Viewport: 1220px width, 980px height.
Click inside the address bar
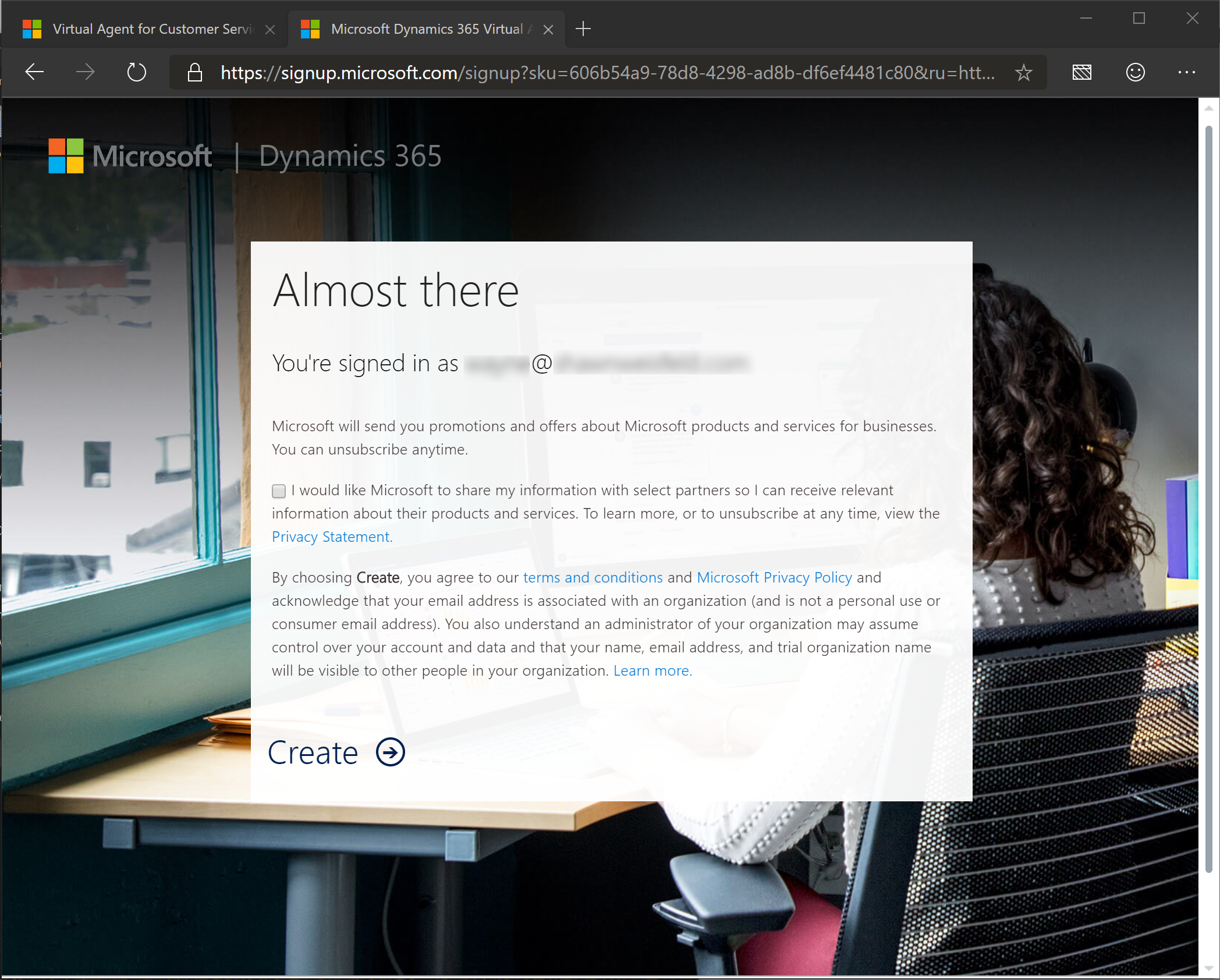tap(582, 72)
